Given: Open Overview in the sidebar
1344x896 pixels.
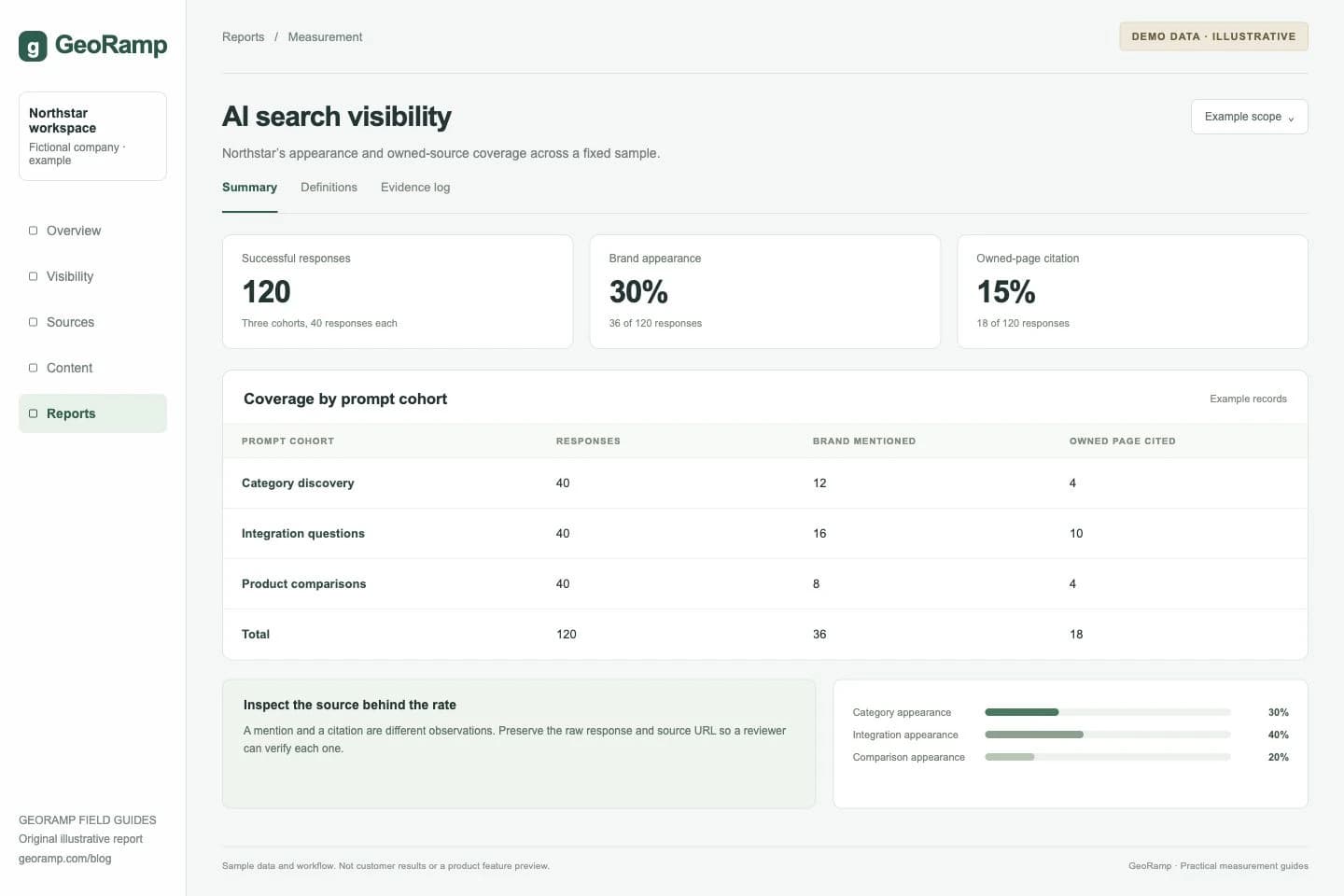Looking at the screenshot, I should click(x=92, y=231).
